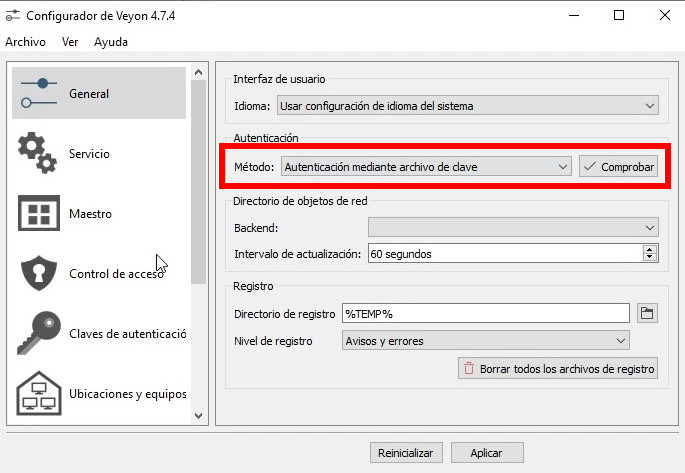Click Borrar todos los archivos de registro
The image size is (685, 473).
click(558, 369)
